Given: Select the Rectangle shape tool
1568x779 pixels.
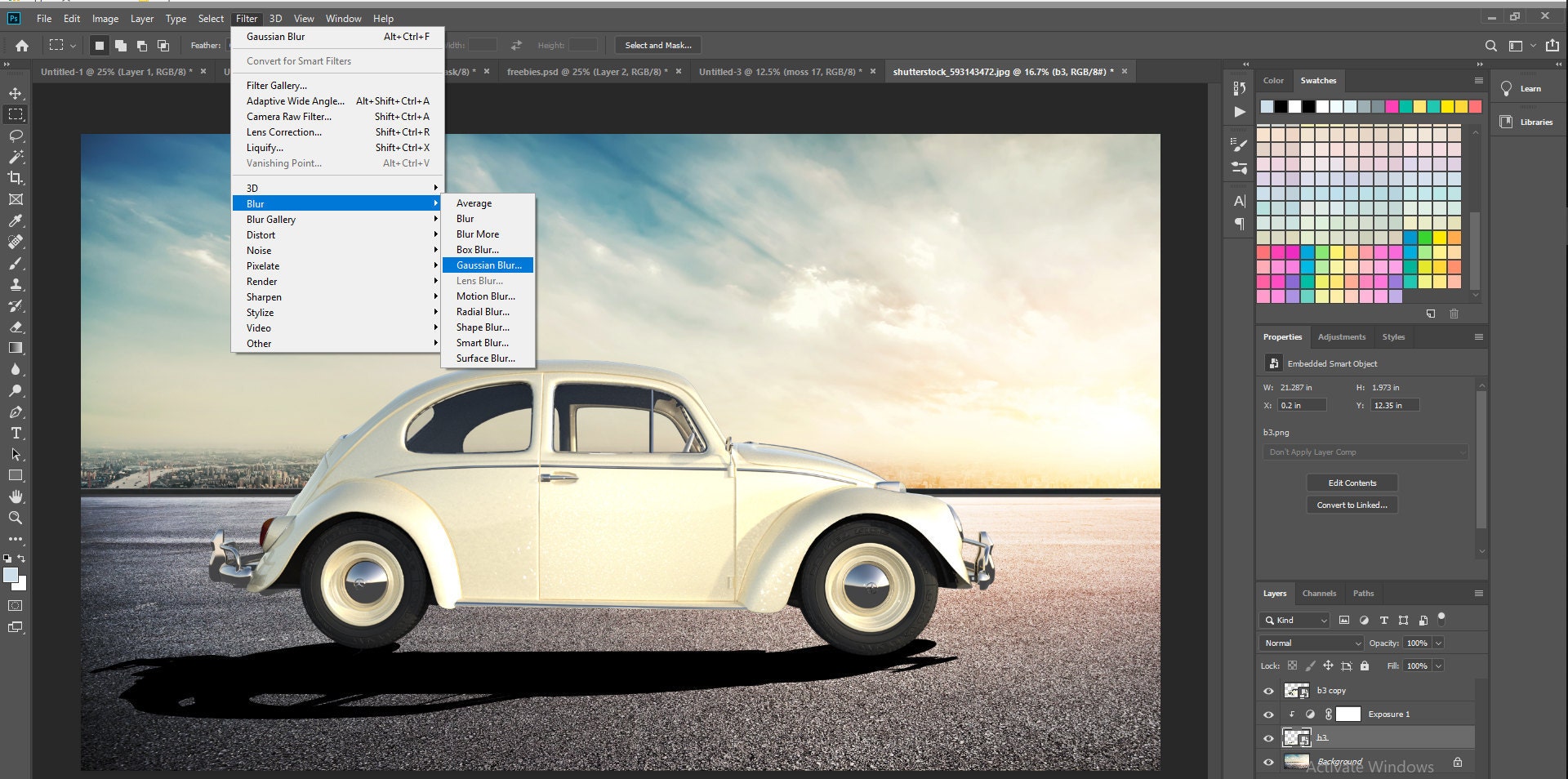Looking at the screenshot, I should pos(16,475).
